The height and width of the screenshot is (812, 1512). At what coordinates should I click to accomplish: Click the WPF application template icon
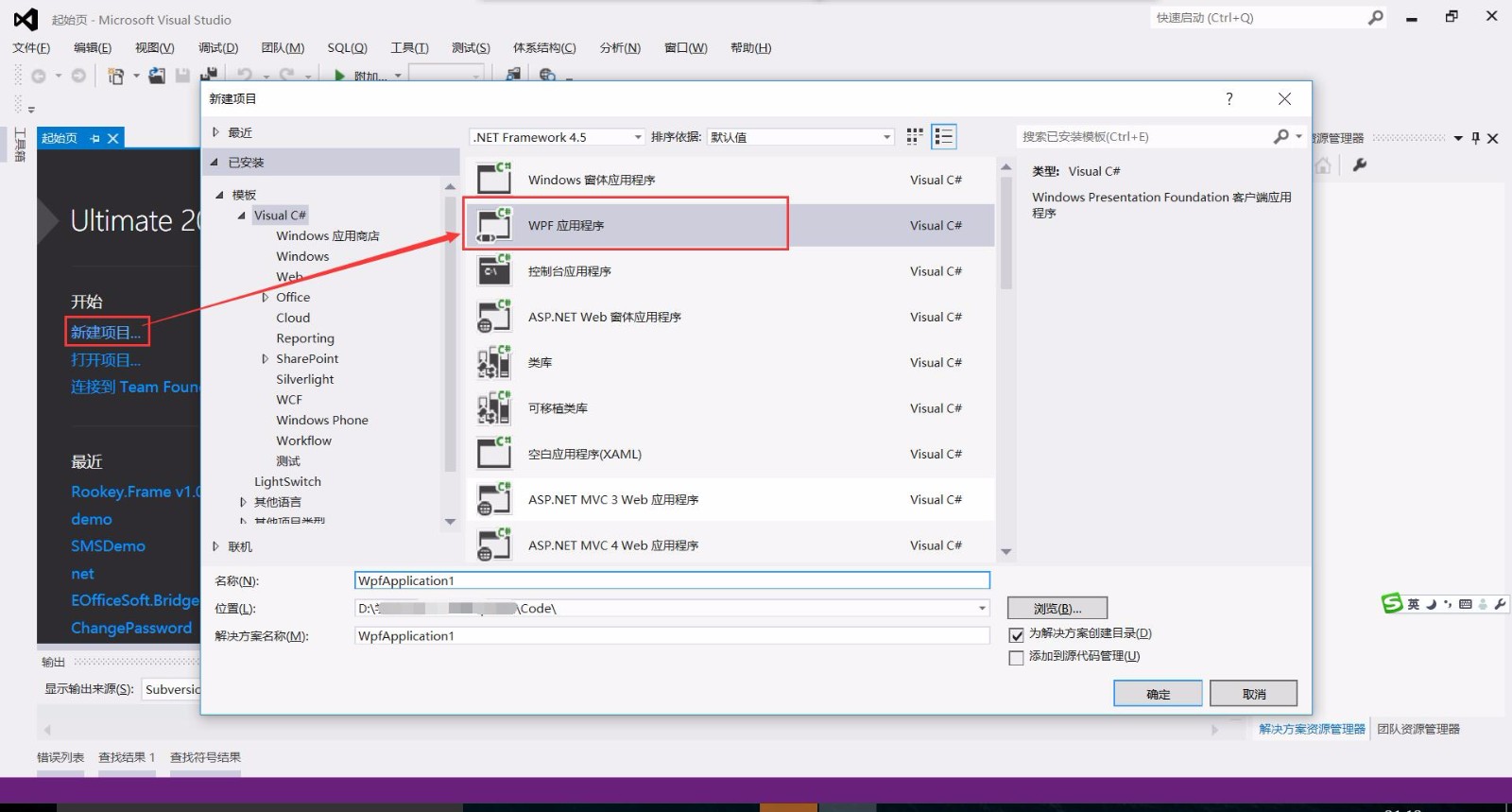click(x=494, y=226)
